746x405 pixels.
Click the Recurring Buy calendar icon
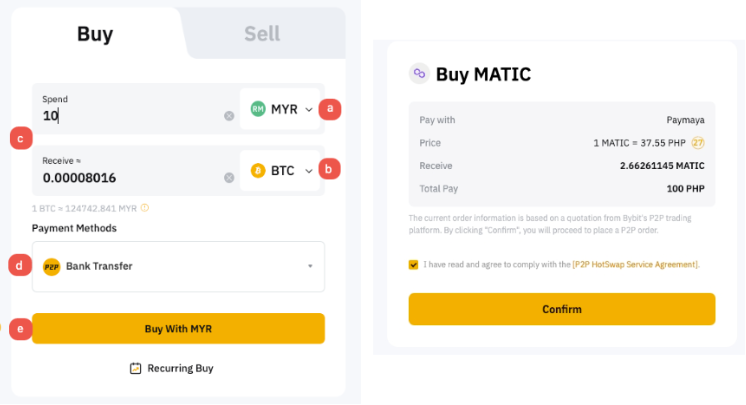click(x=135, y=368)
